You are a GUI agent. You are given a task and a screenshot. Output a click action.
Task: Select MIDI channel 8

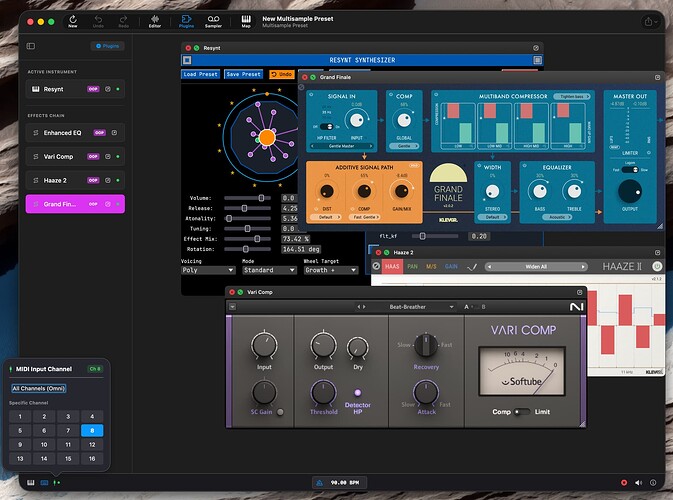92,430
